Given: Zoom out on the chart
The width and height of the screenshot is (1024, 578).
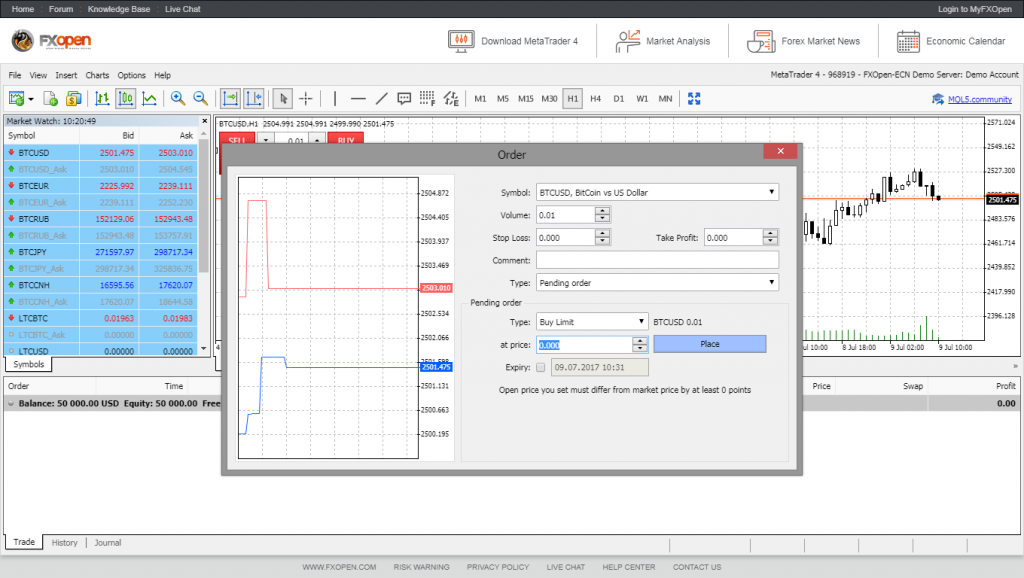Looking at the screenshot, I should pos(200,99).
